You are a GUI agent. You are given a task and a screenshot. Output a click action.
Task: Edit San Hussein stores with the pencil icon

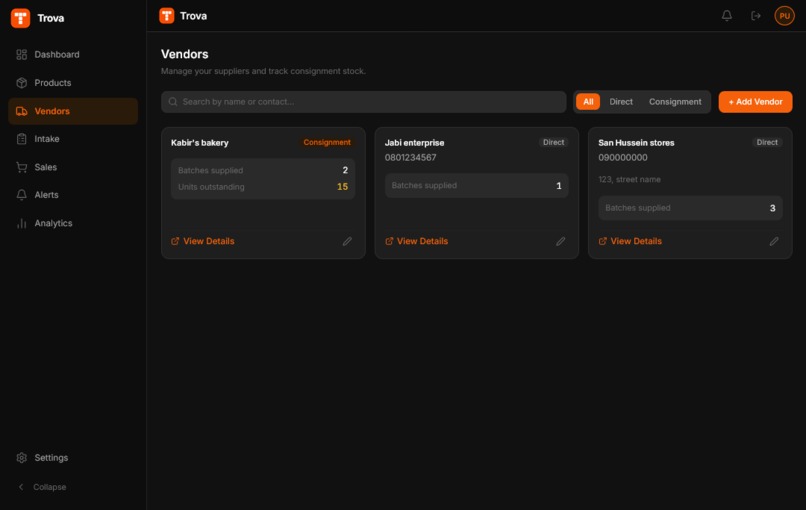(774, 241)
